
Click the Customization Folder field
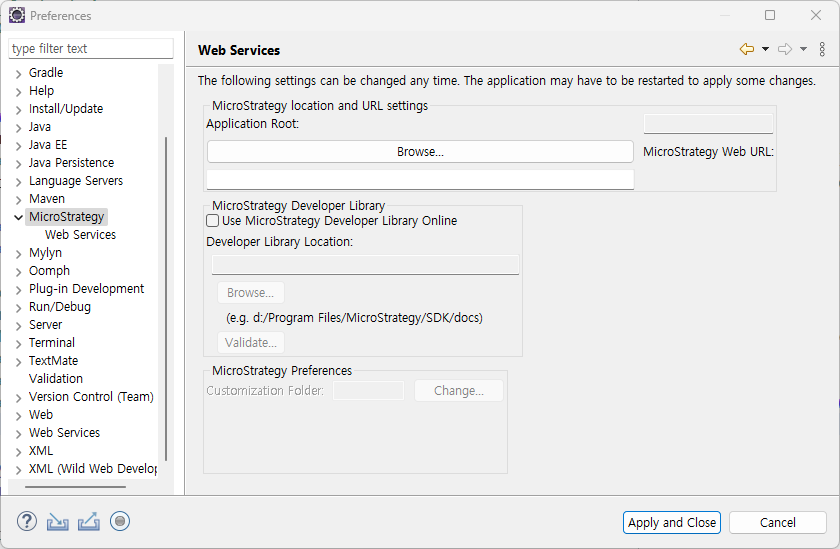click(x=369, y=390)
